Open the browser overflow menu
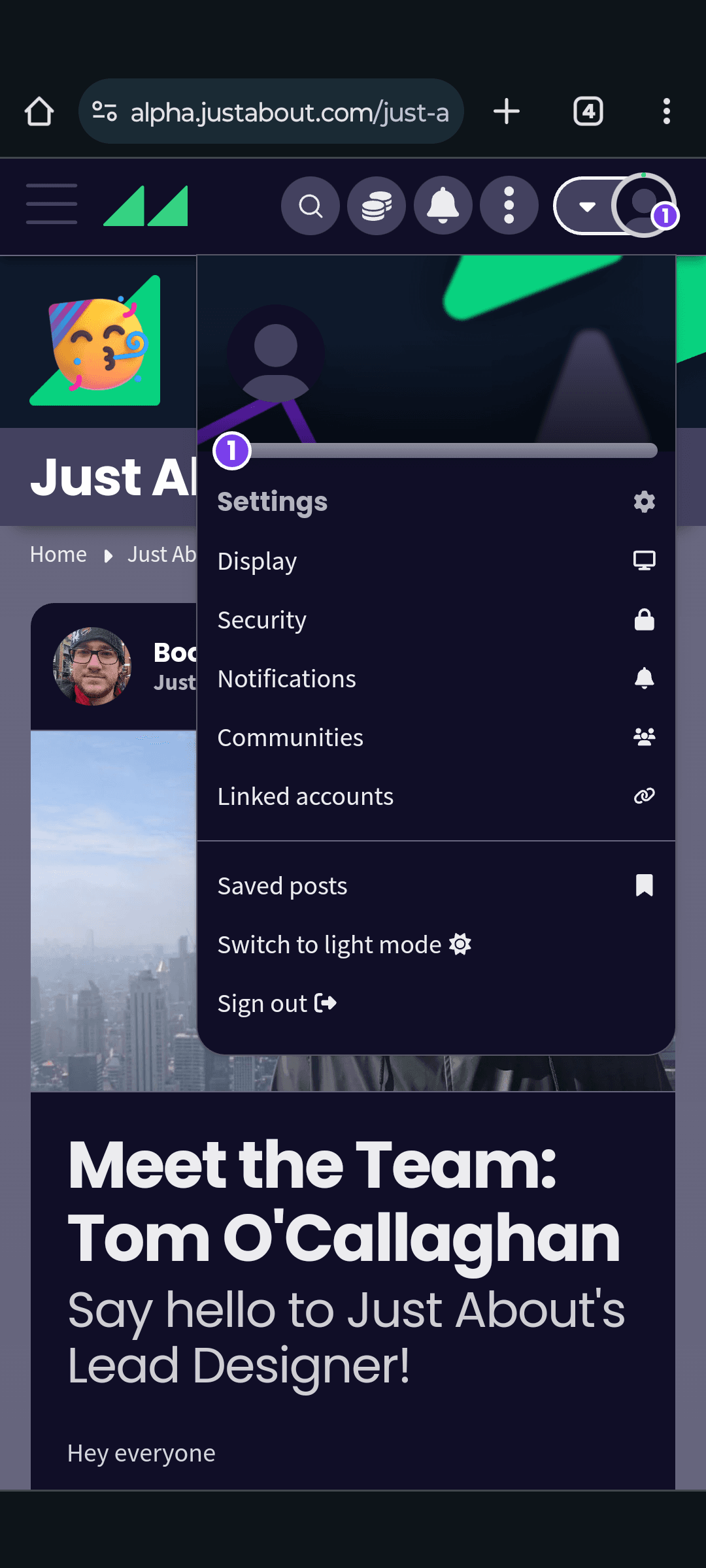 [x=667, y=111]
